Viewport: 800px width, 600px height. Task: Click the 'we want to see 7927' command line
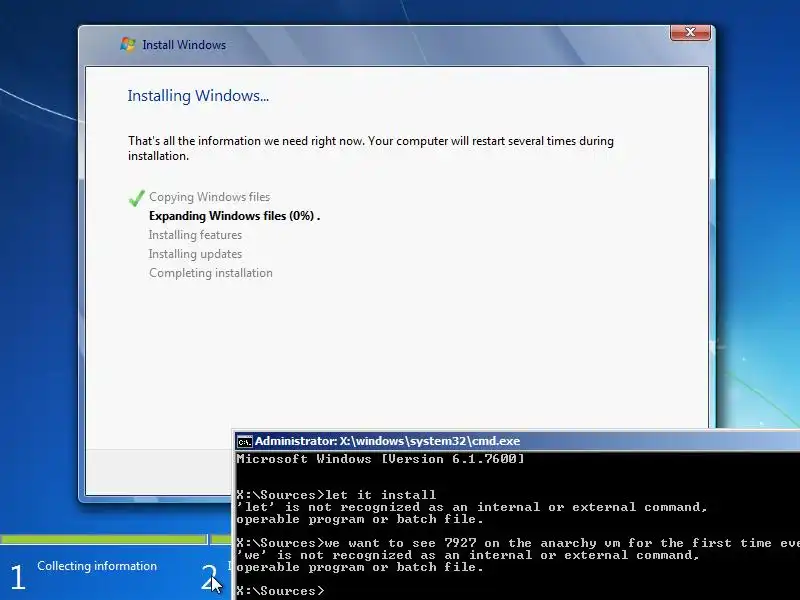coord(518,543)
